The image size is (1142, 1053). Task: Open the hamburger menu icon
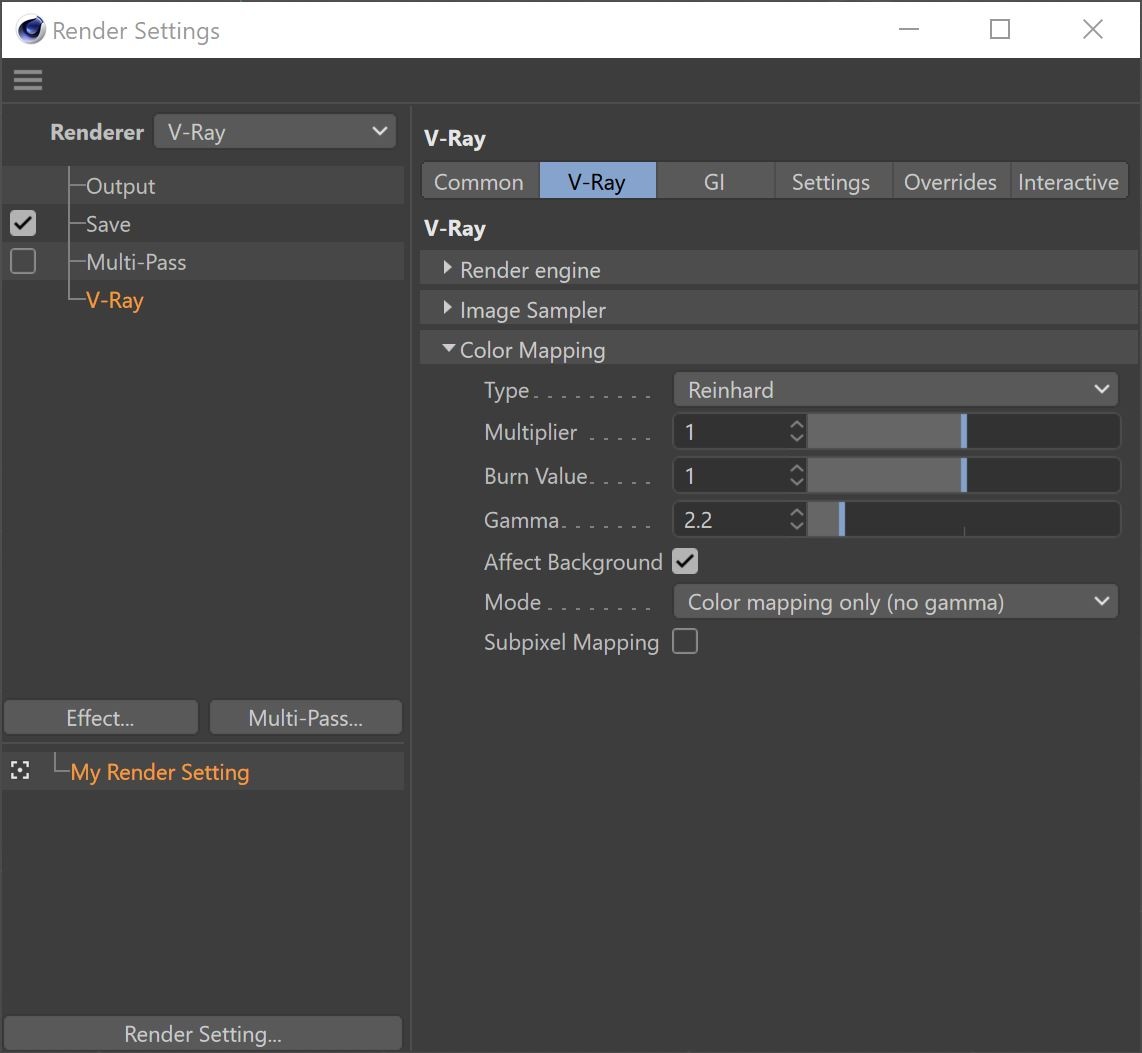(28, 80)
